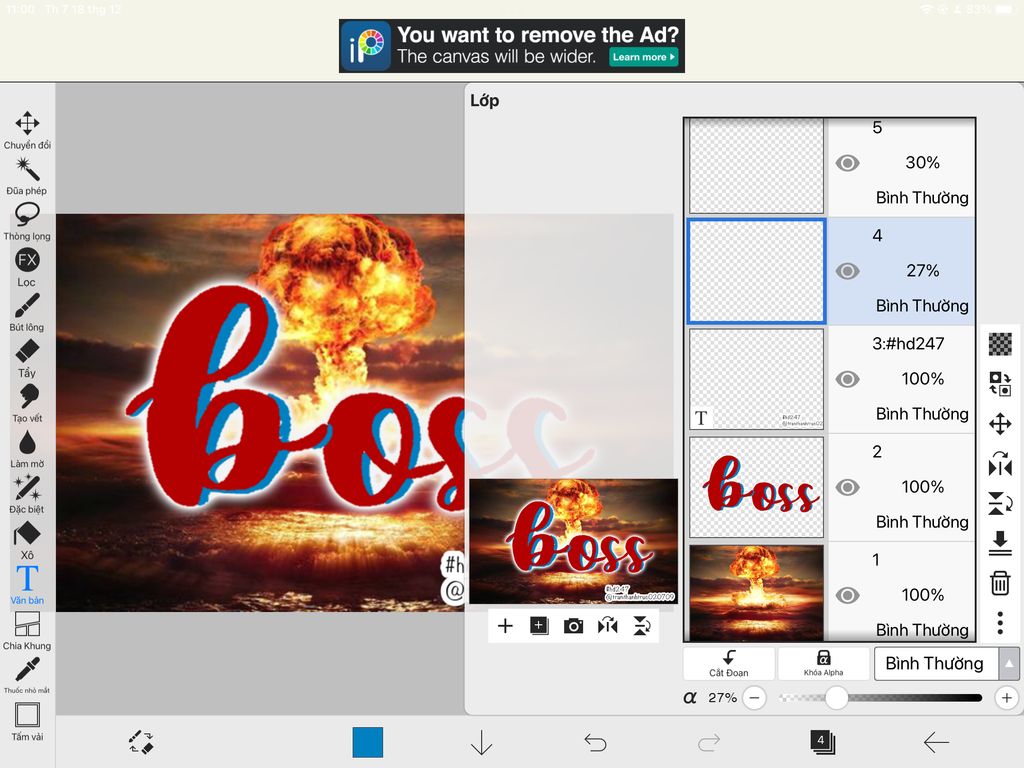Tap the mirror icon under canvas preview
The image size is (1024, 768).
coord(607,626)
